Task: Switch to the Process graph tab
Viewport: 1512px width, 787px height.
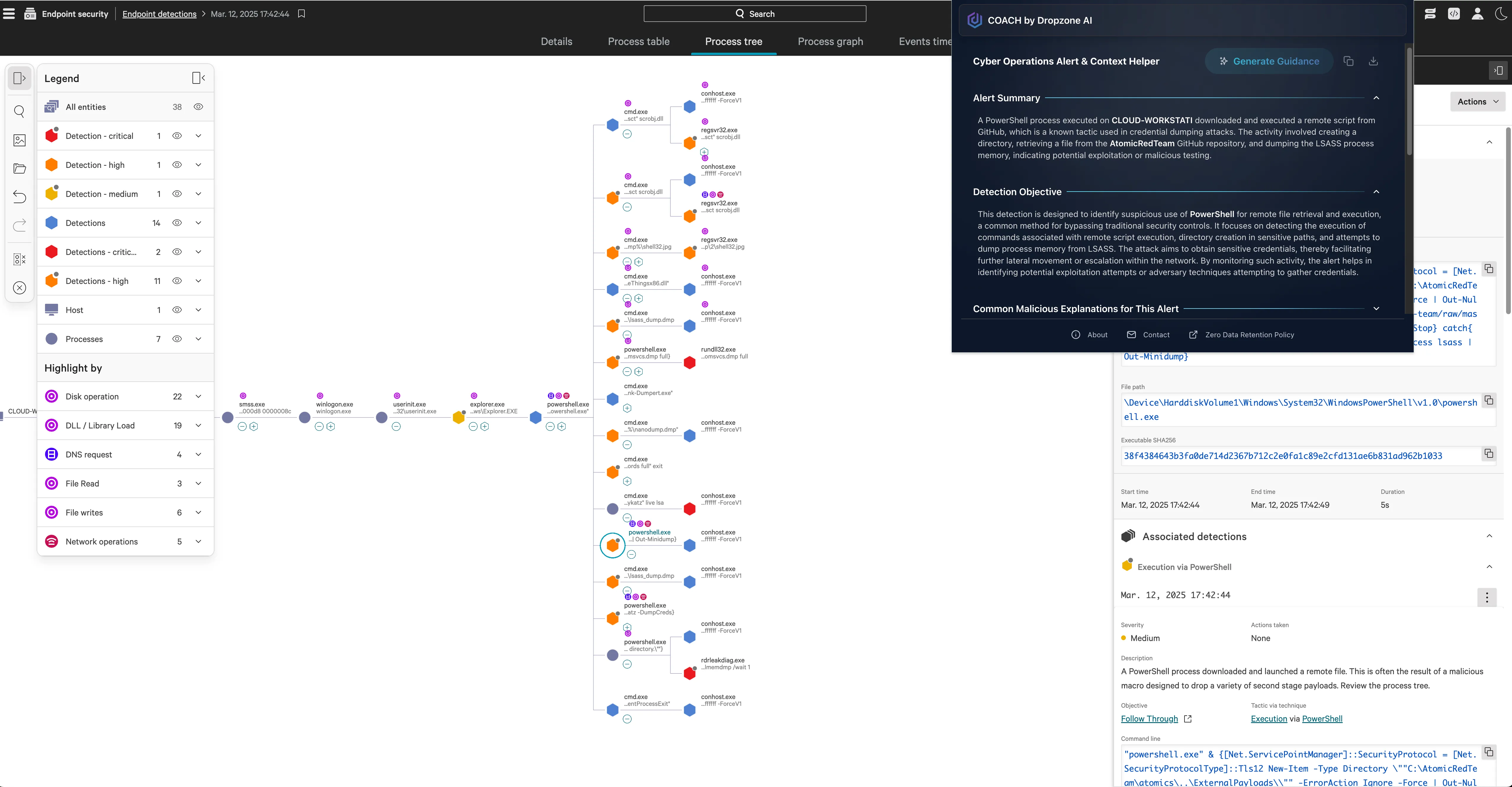Action: click(830, 42)
